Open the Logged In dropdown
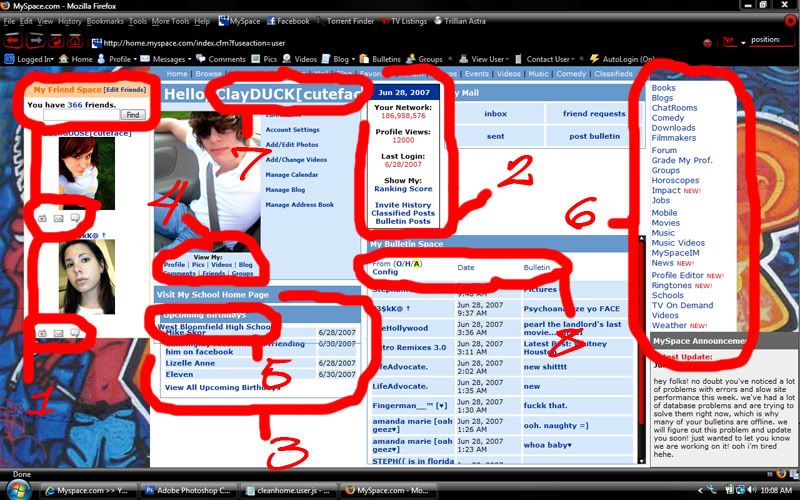The image size is (800, 500). tap(29, 59)
